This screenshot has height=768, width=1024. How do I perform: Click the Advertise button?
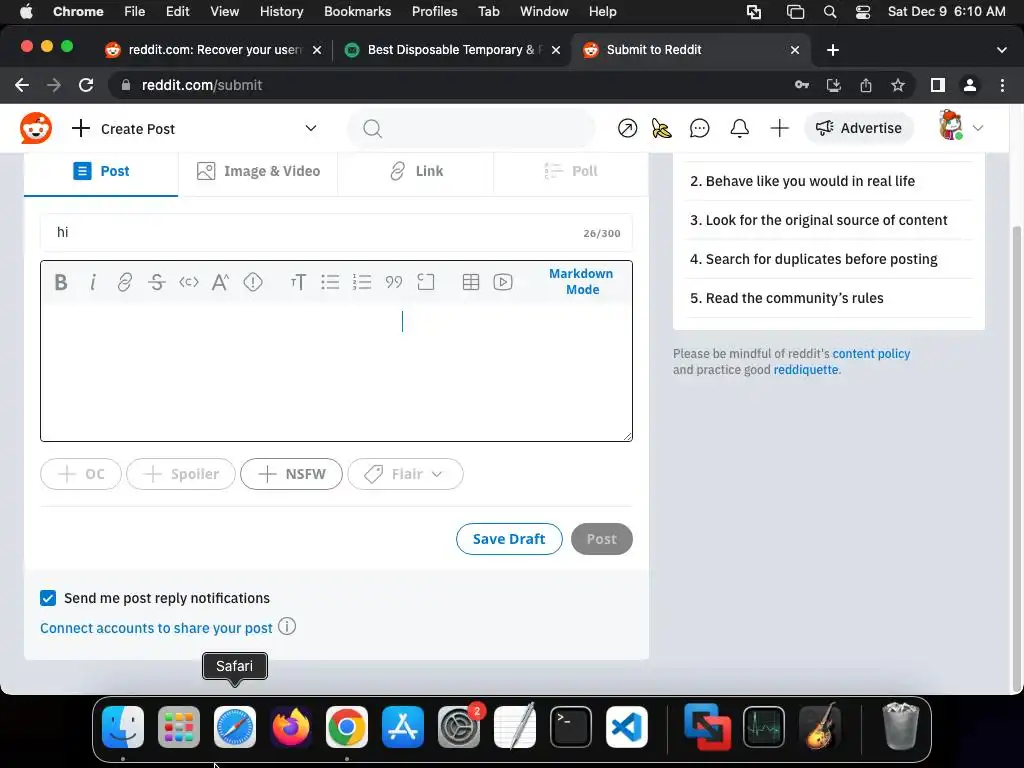pyautogui.click(x=859, y=128)
